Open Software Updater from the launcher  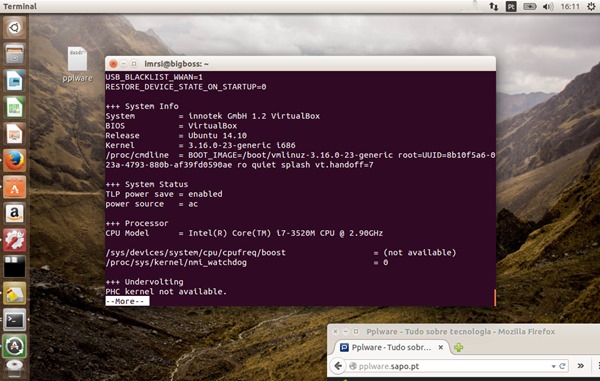coord(15,346)
